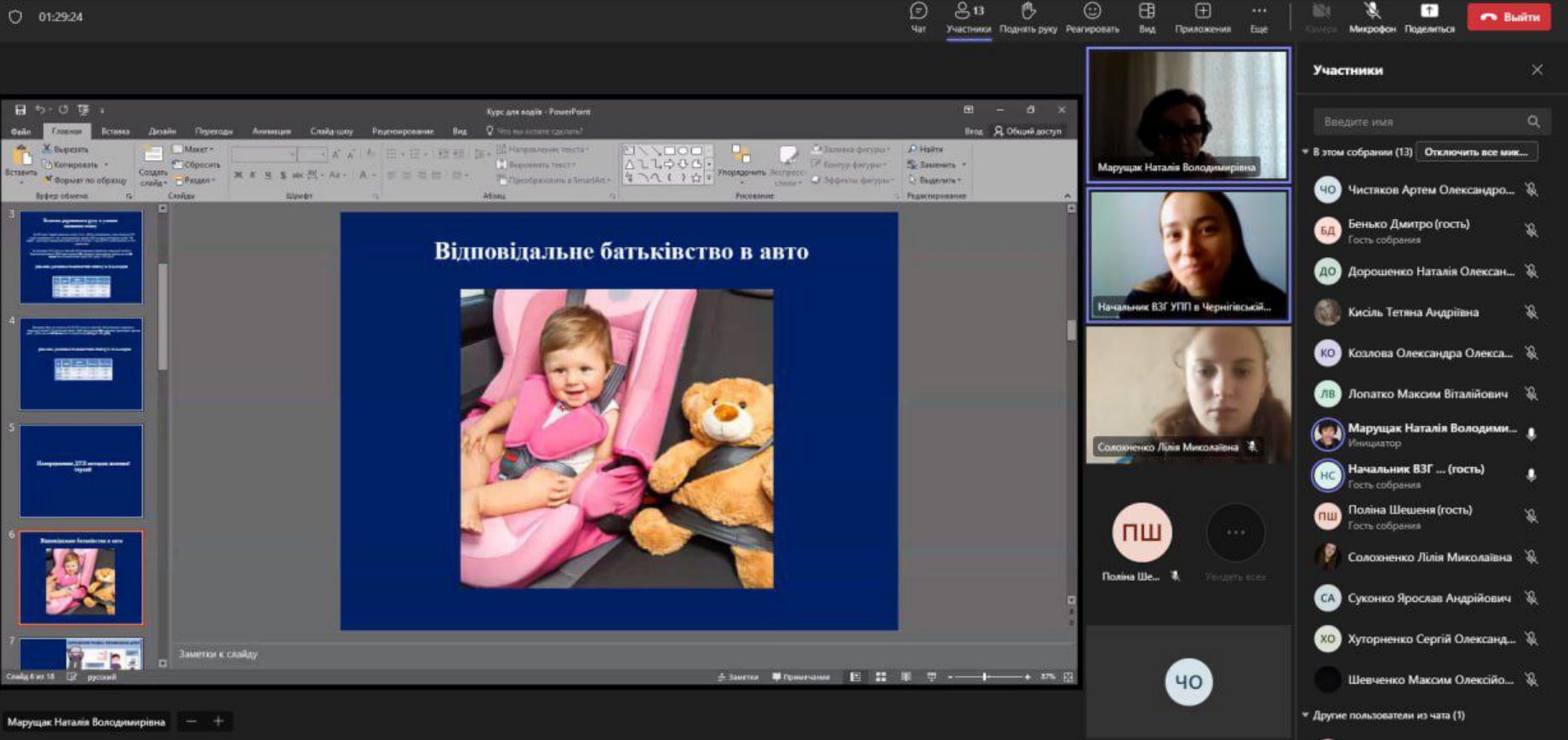Viewport: 1568px width, 740px height.
Task: Open the Слайд-шоу ribbon tab
Action: (331, 131)
